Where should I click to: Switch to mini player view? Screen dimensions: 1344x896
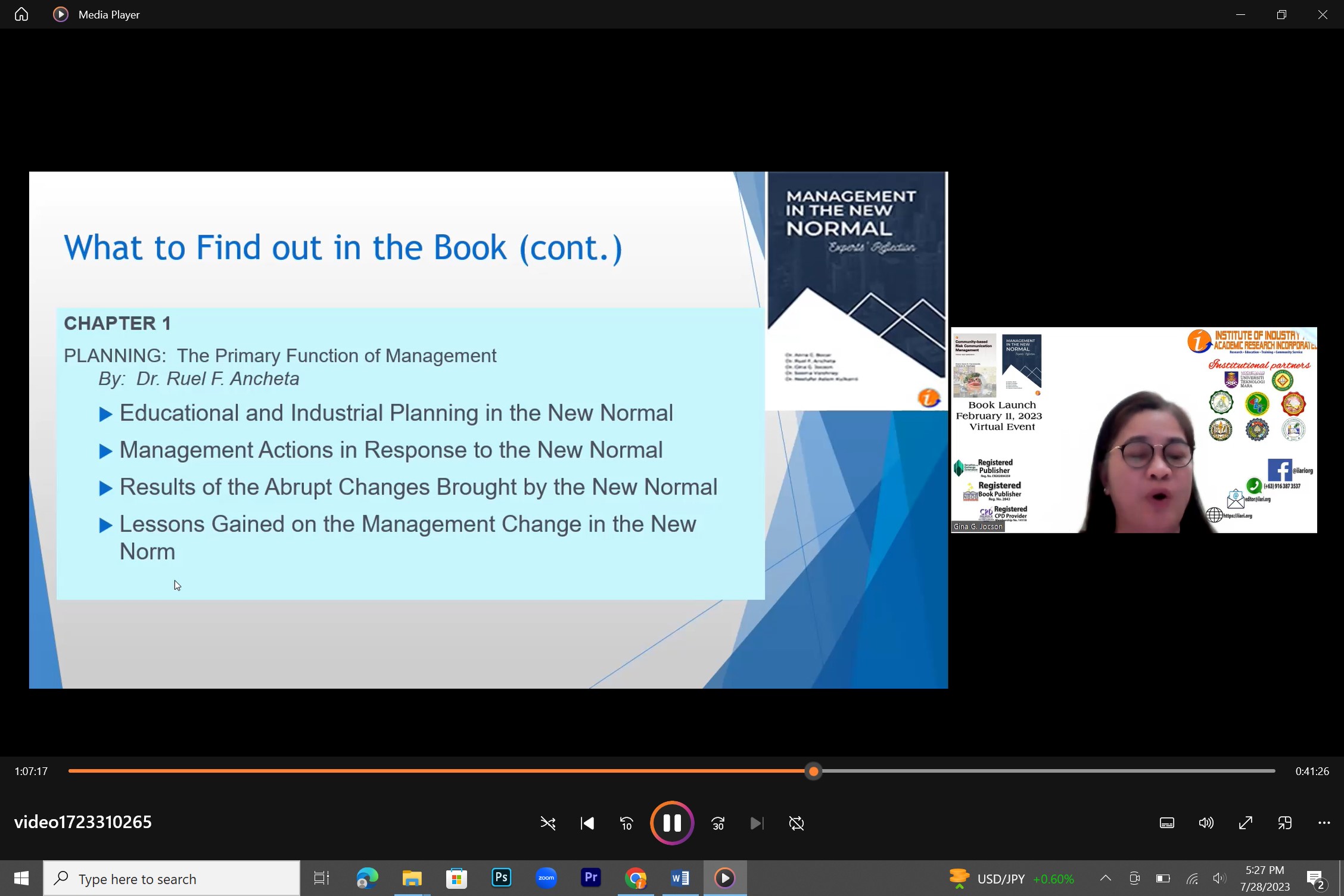pos(1284,823)
